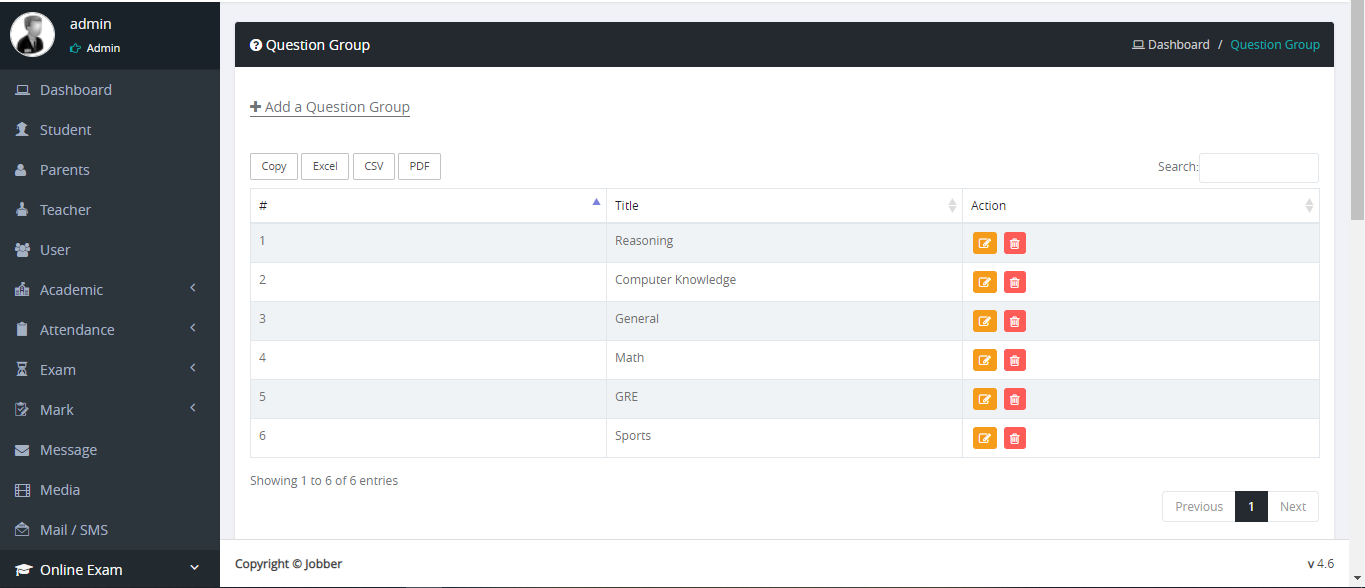The width and height of the screenshot is (1365, 588).
Task: Open the Teacher menu item
Action: [65, 210]
